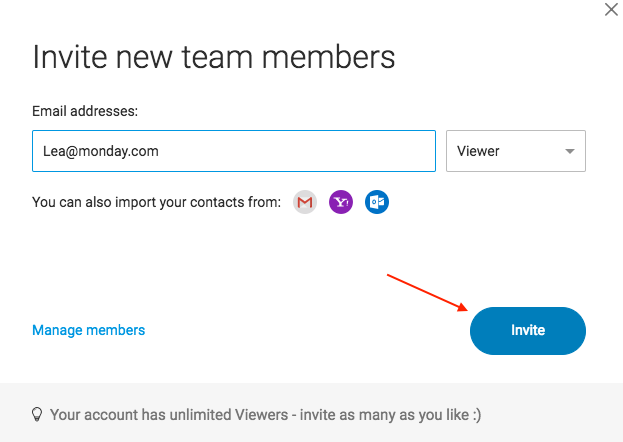Screen dimensions: 623x442
Task: Open the Manage members link
Action: (x=89, y=330)
